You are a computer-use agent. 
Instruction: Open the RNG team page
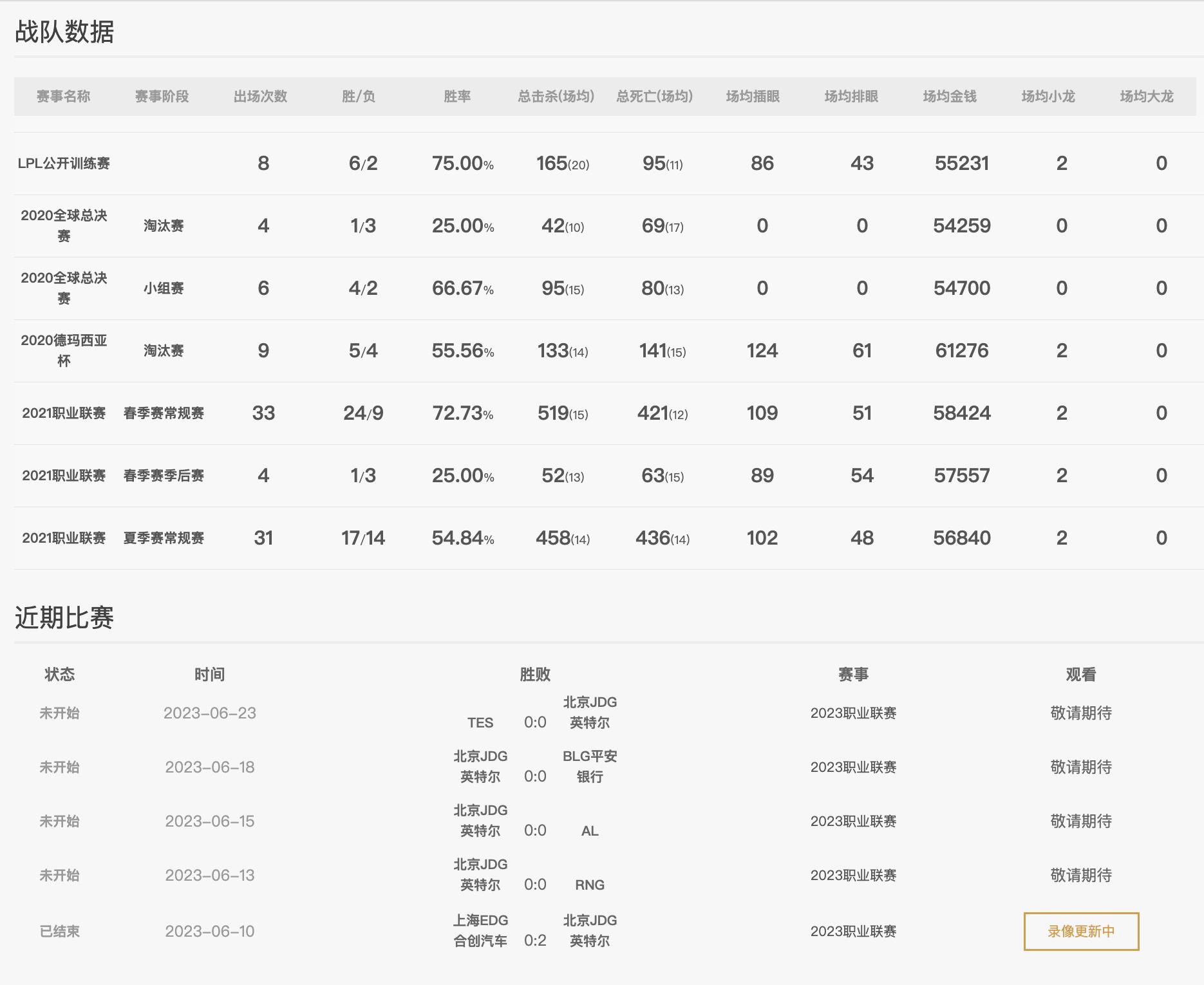pyautogui.click(x=588, y=885)
